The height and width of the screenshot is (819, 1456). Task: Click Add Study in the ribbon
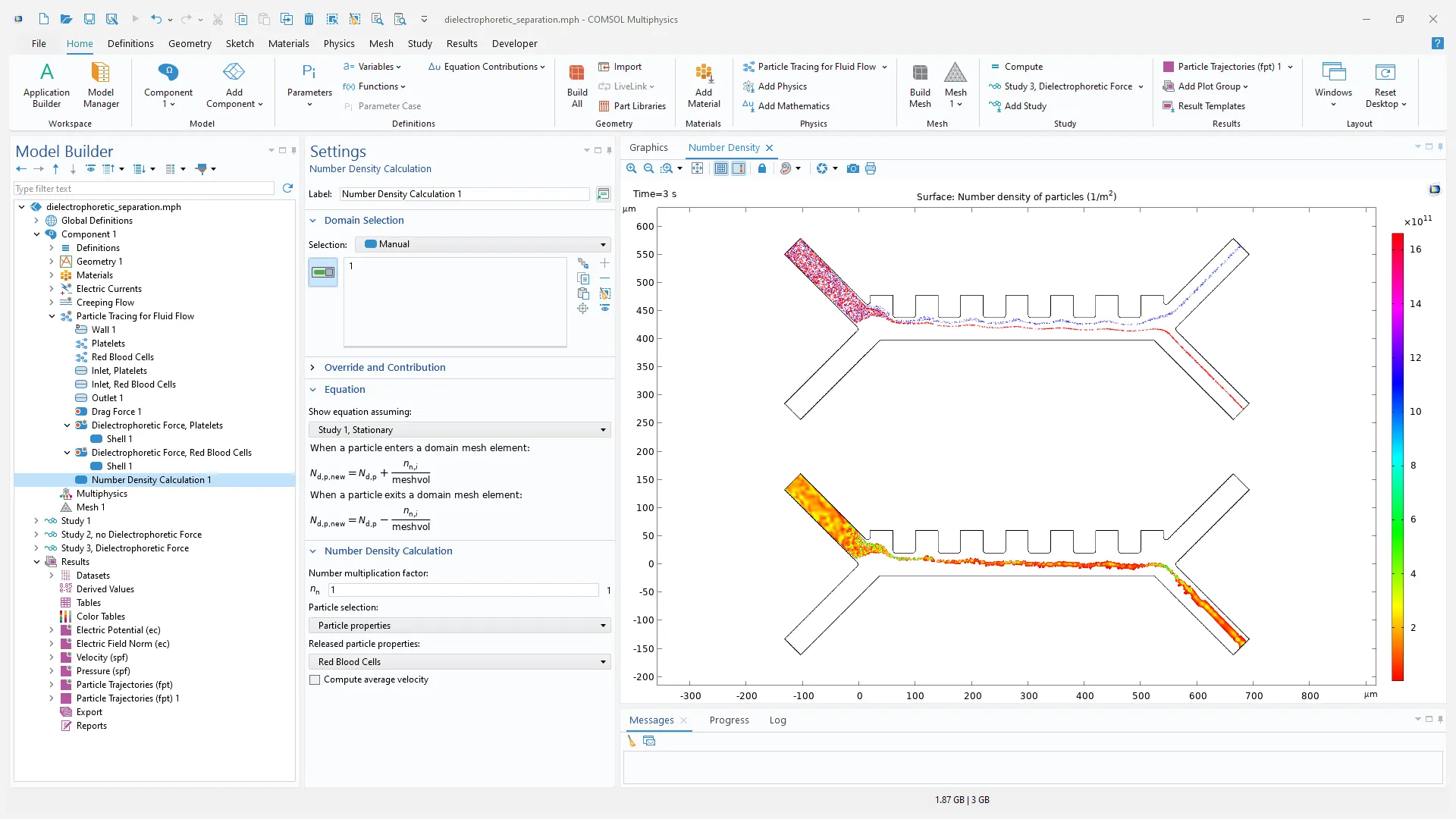1025,106
